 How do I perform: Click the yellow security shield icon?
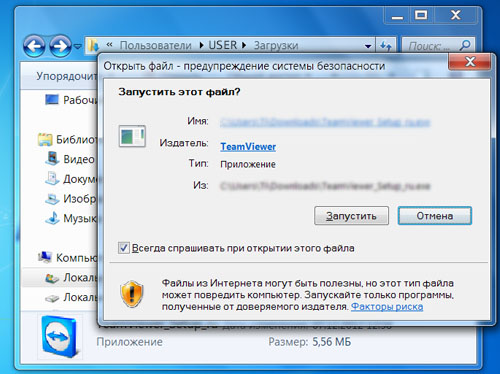coord(132,294)
